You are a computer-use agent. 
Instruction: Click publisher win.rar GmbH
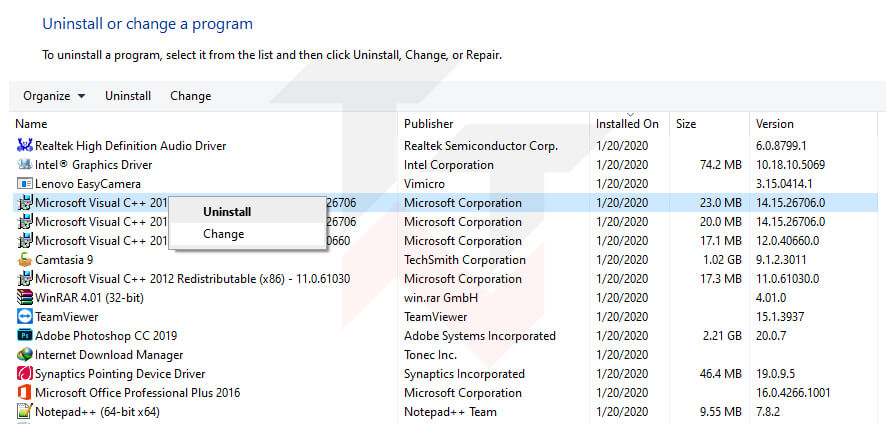[x=441, y=298]
